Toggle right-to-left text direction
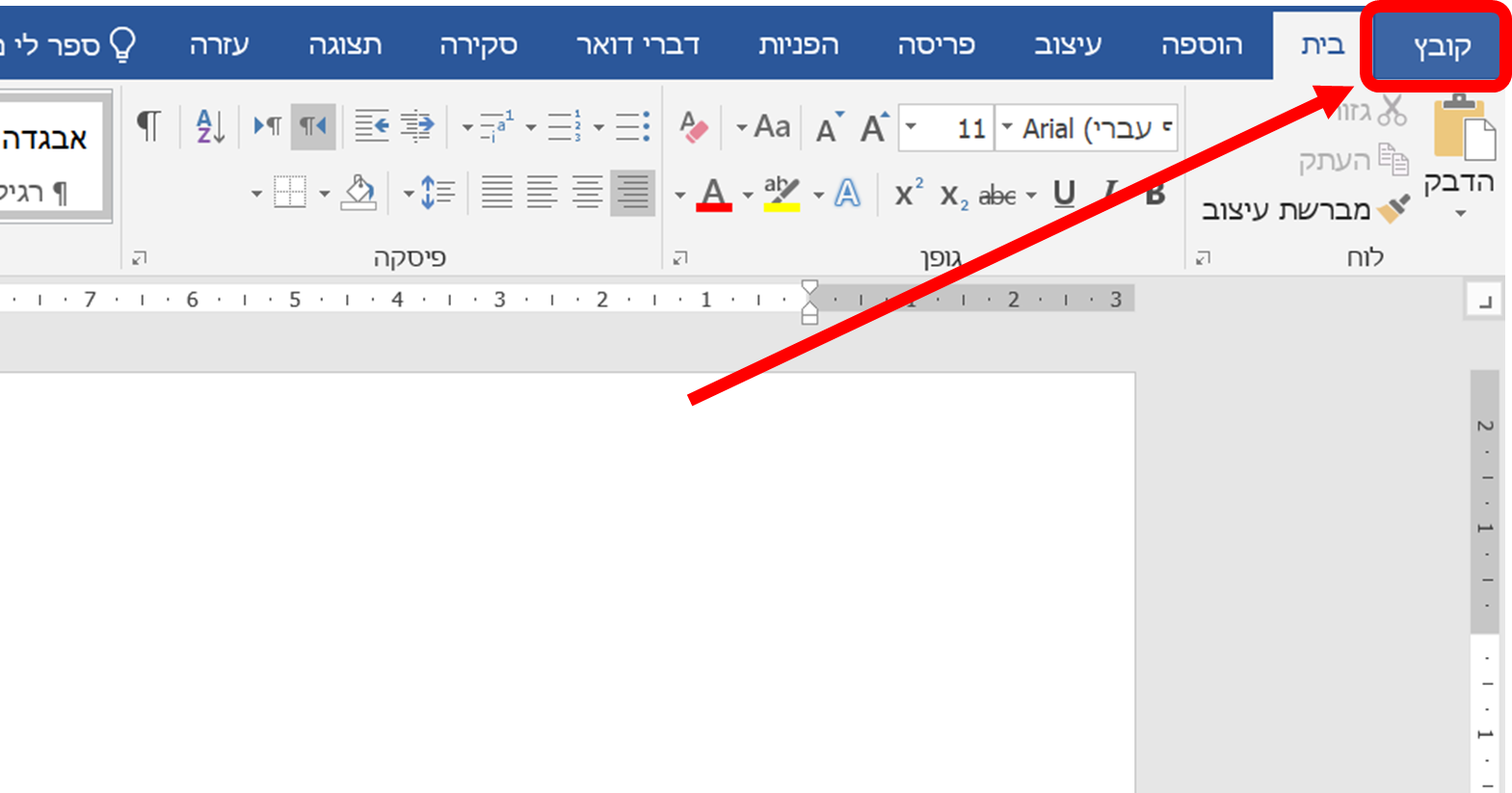The width and height of the screenshot is (1512, 793). [313, 126]
